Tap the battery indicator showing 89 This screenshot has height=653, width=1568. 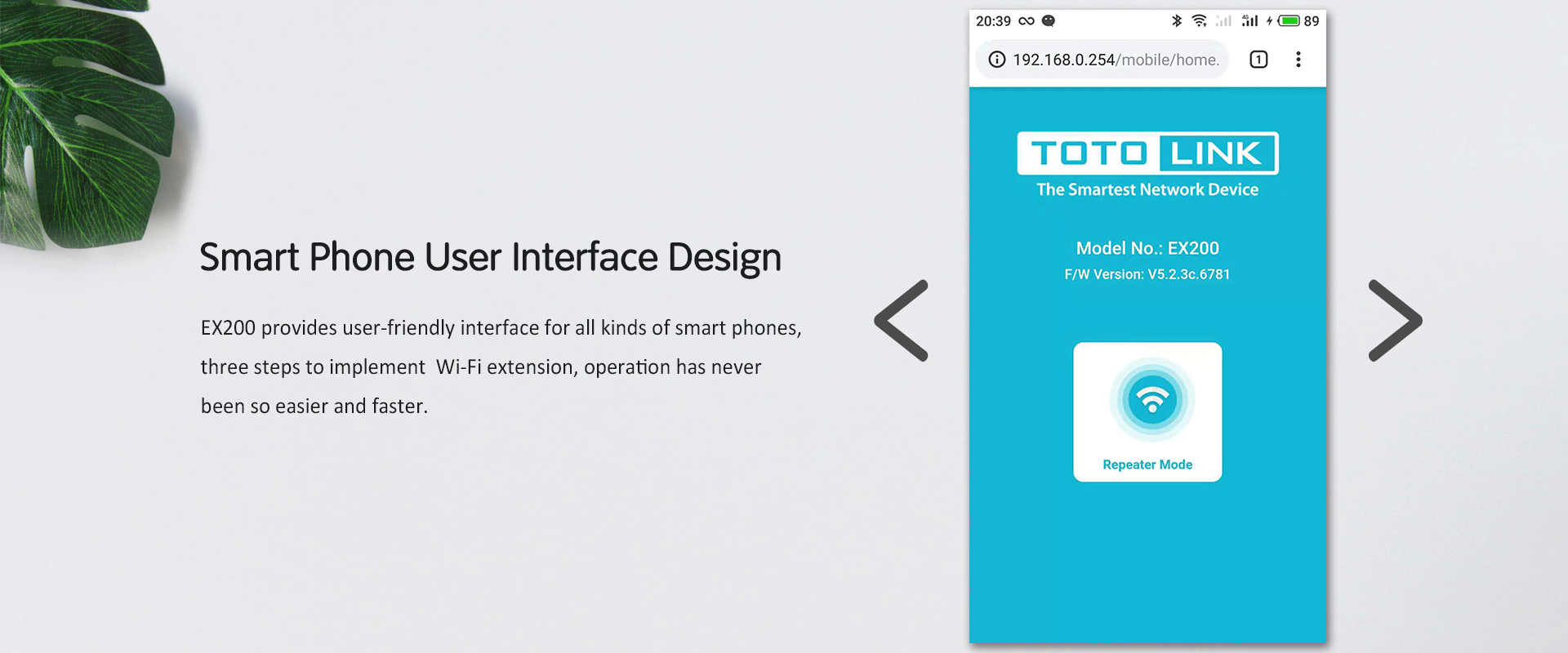click(x=1298, y=21)
